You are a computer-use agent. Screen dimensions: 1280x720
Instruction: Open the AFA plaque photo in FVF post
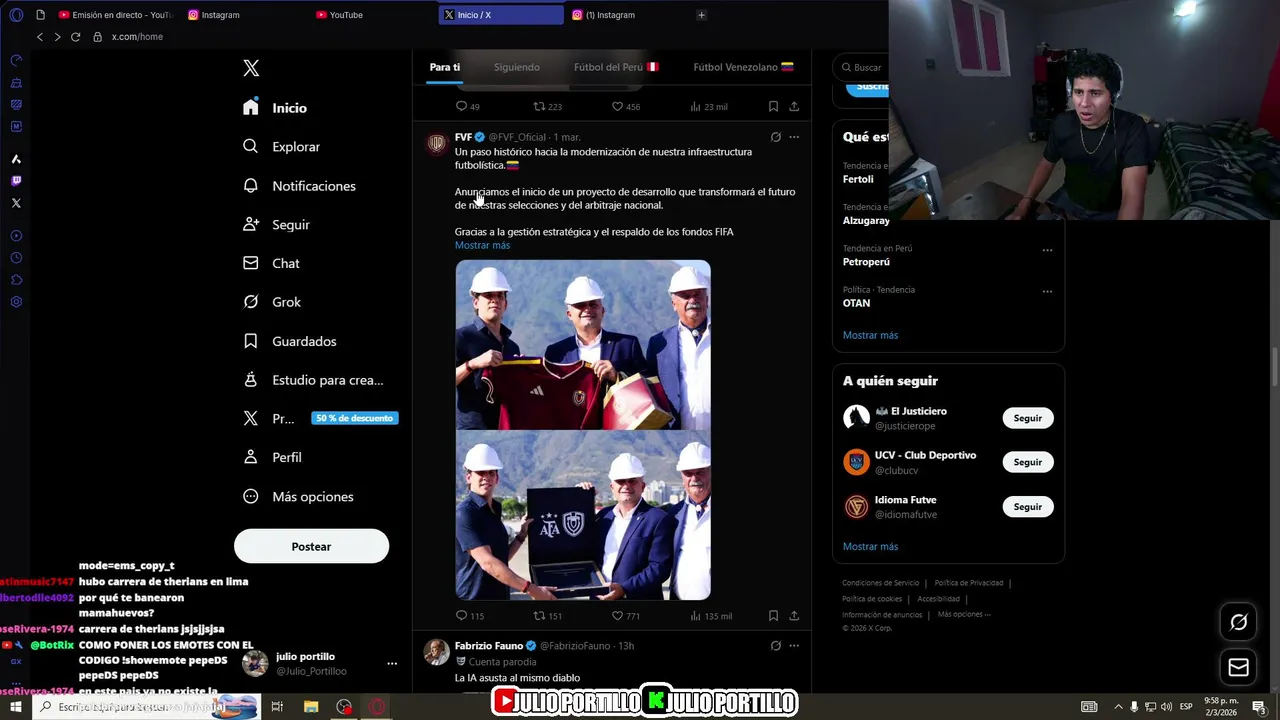pos(583,515)
